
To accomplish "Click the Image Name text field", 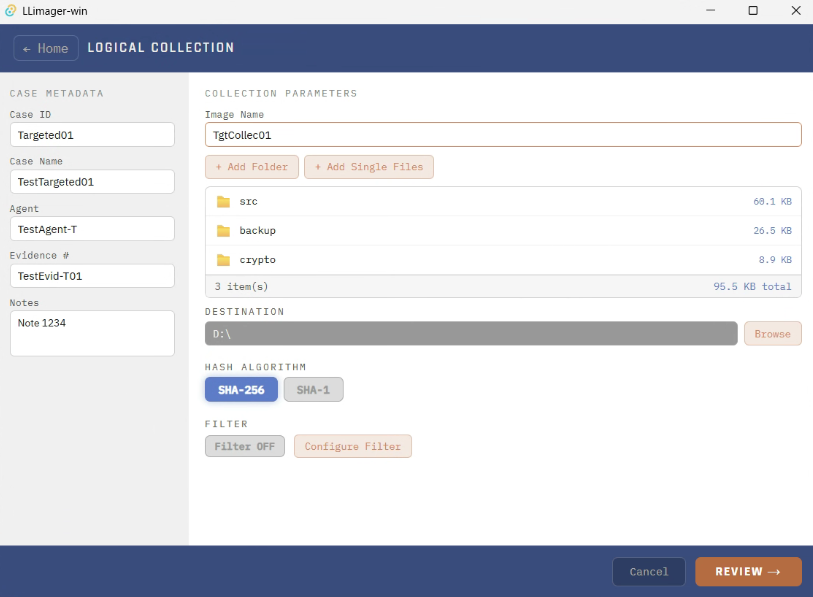I will coord(503,135).
